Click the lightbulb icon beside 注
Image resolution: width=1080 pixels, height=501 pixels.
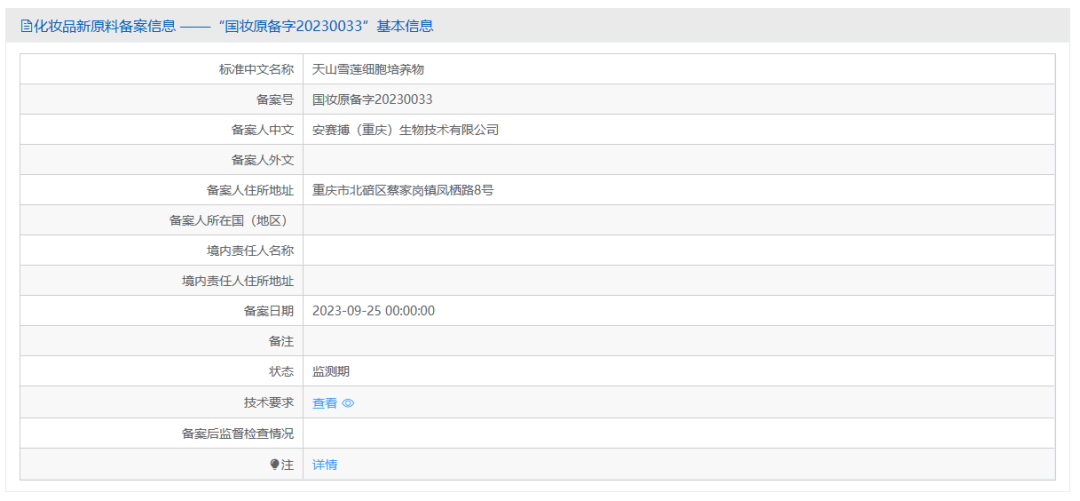coord(275,464)
